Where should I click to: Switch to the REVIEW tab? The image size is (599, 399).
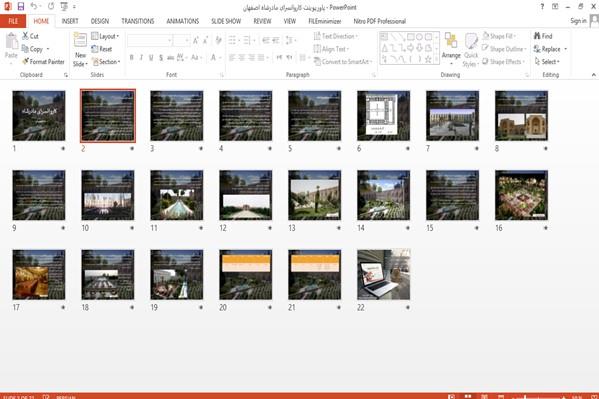point(262,21)
